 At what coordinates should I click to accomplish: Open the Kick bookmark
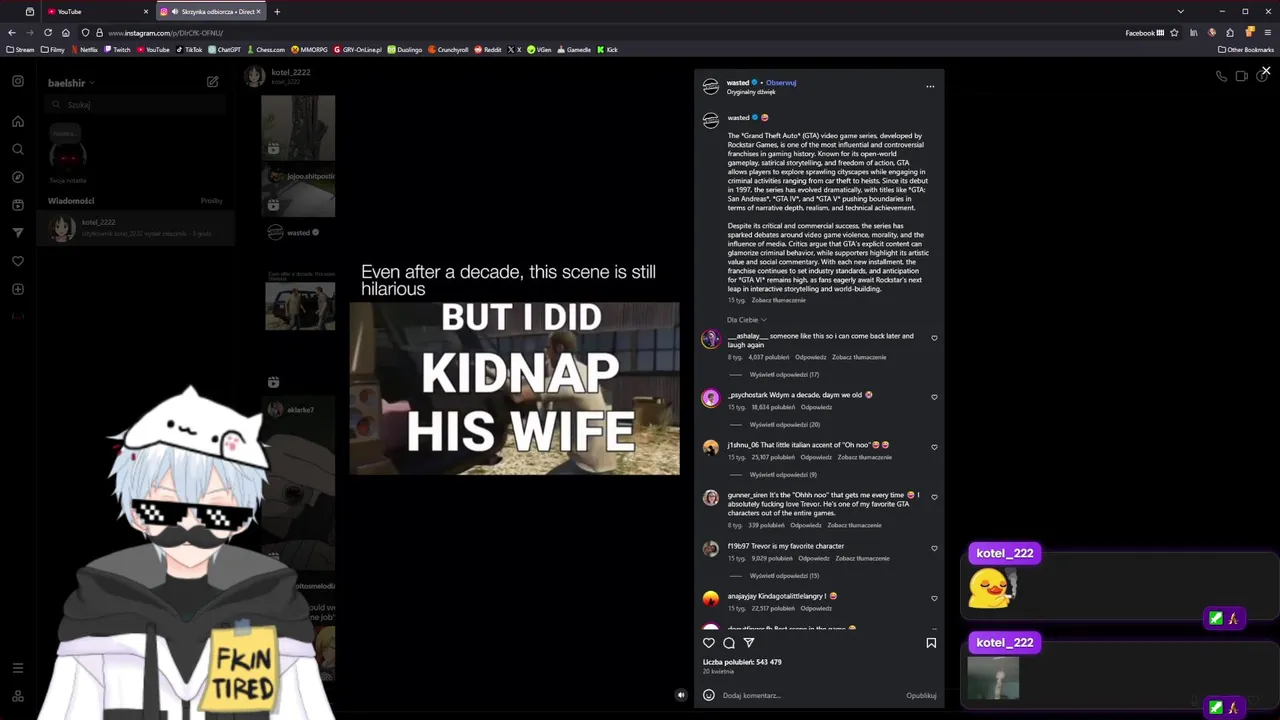click(608, 49)
